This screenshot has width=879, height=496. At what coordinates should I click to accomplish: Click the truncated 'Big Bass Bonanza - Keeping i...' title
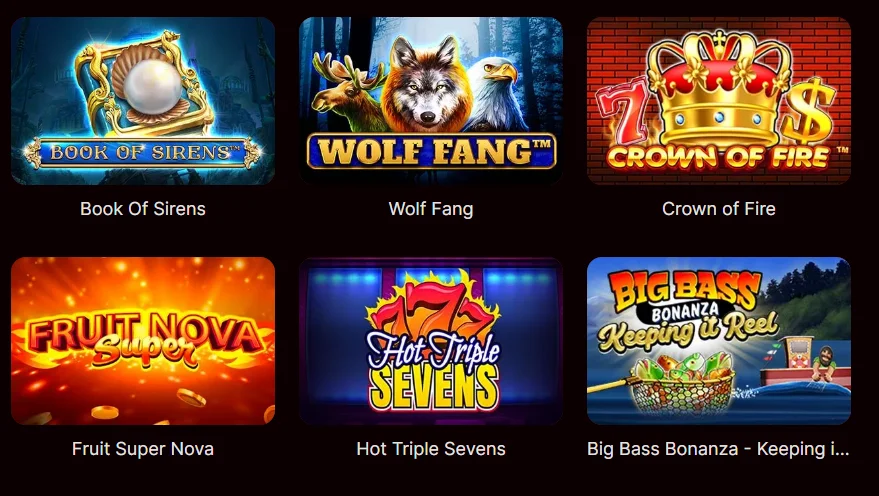tap(718, 449)
